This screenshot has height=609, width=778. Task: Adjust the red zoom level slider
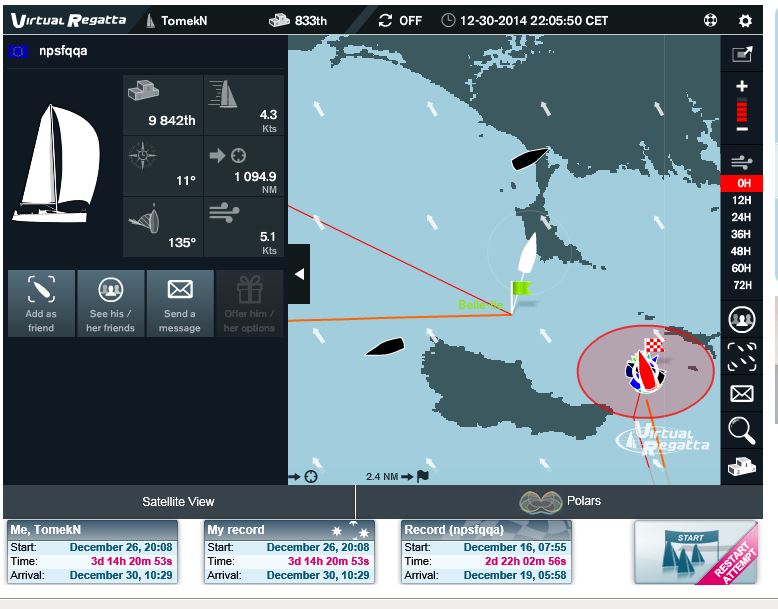(742, 110)
